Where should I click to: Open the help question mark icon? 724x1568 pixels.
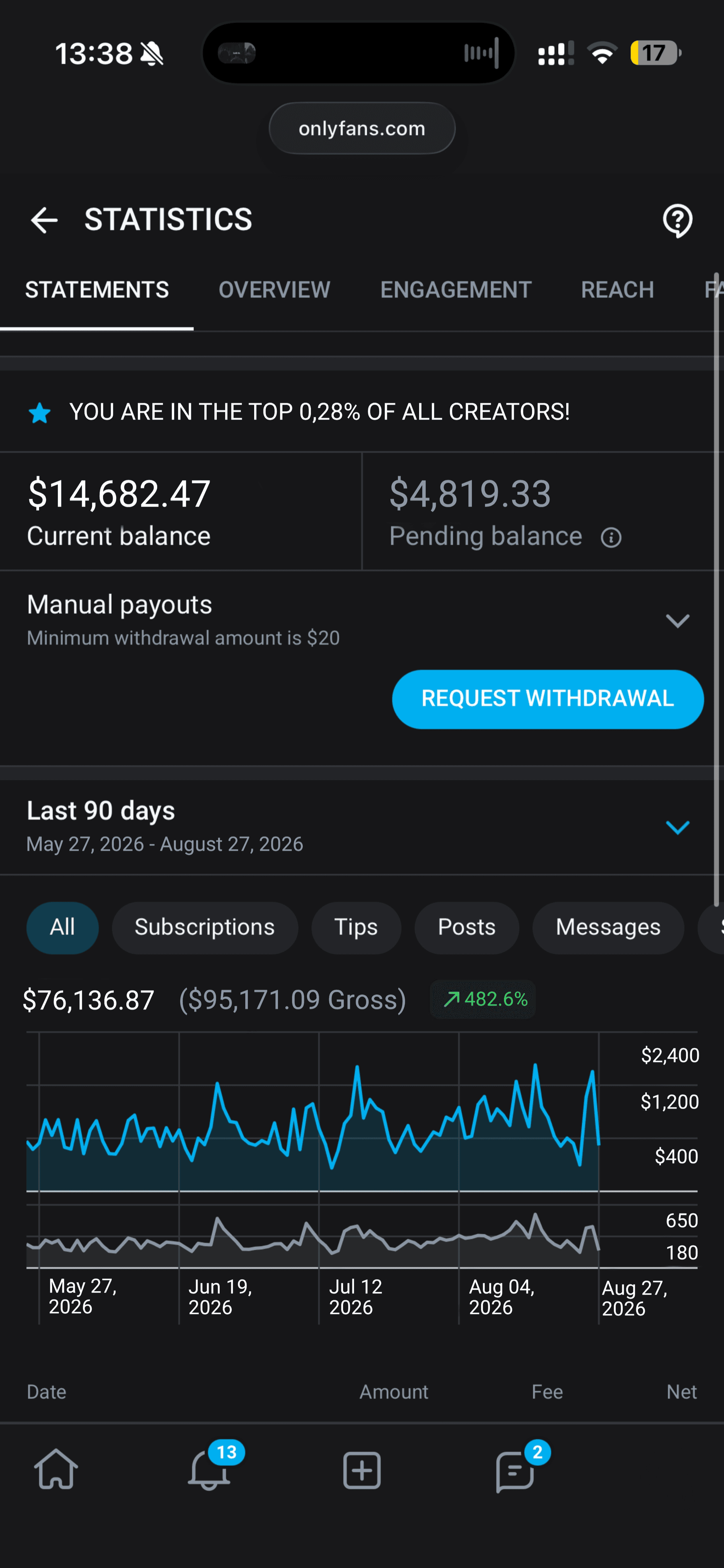pos(677,220)
